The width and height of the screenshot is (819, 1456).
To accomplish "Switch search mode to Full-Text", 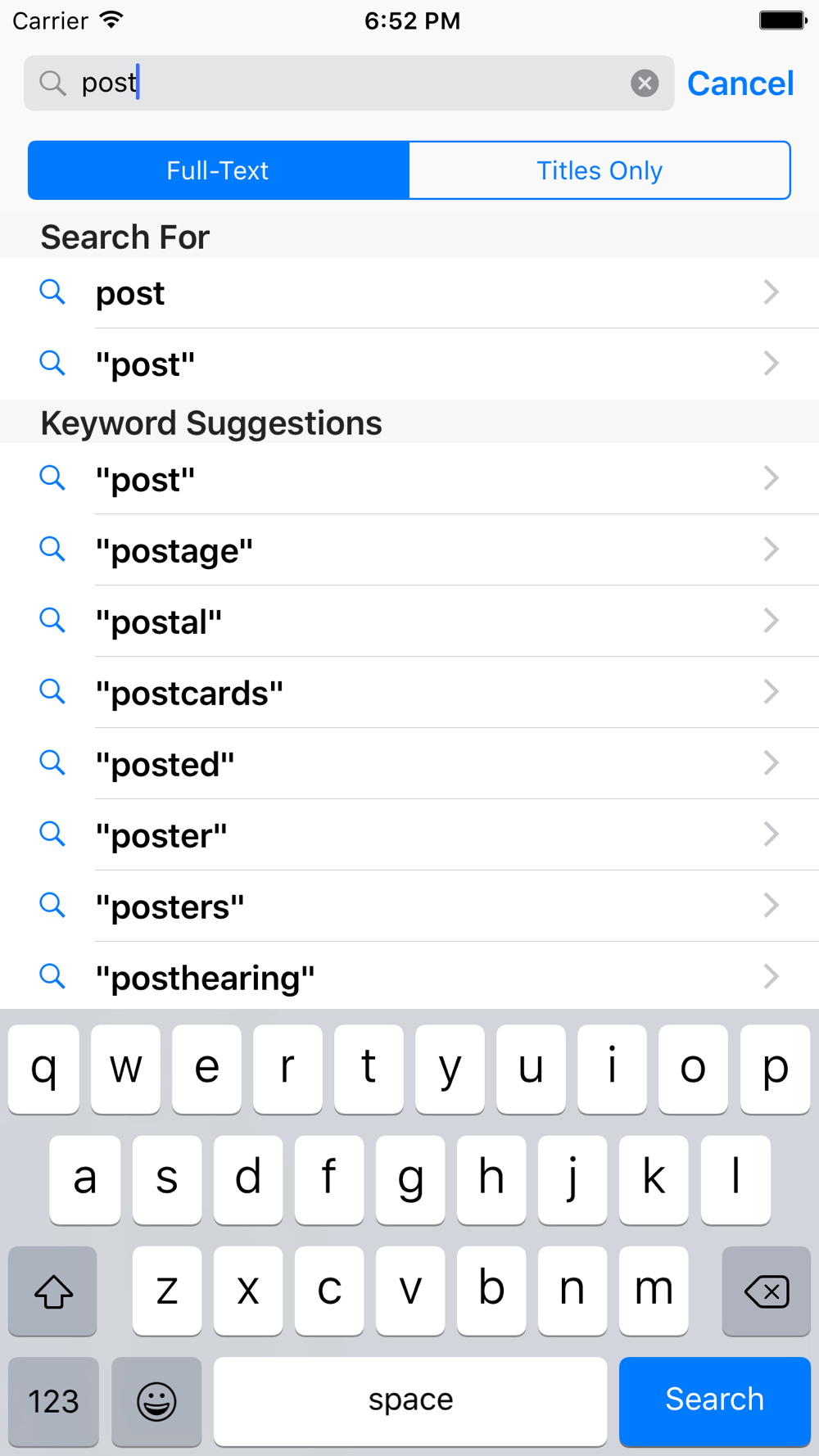I will [x=219, y=170].
